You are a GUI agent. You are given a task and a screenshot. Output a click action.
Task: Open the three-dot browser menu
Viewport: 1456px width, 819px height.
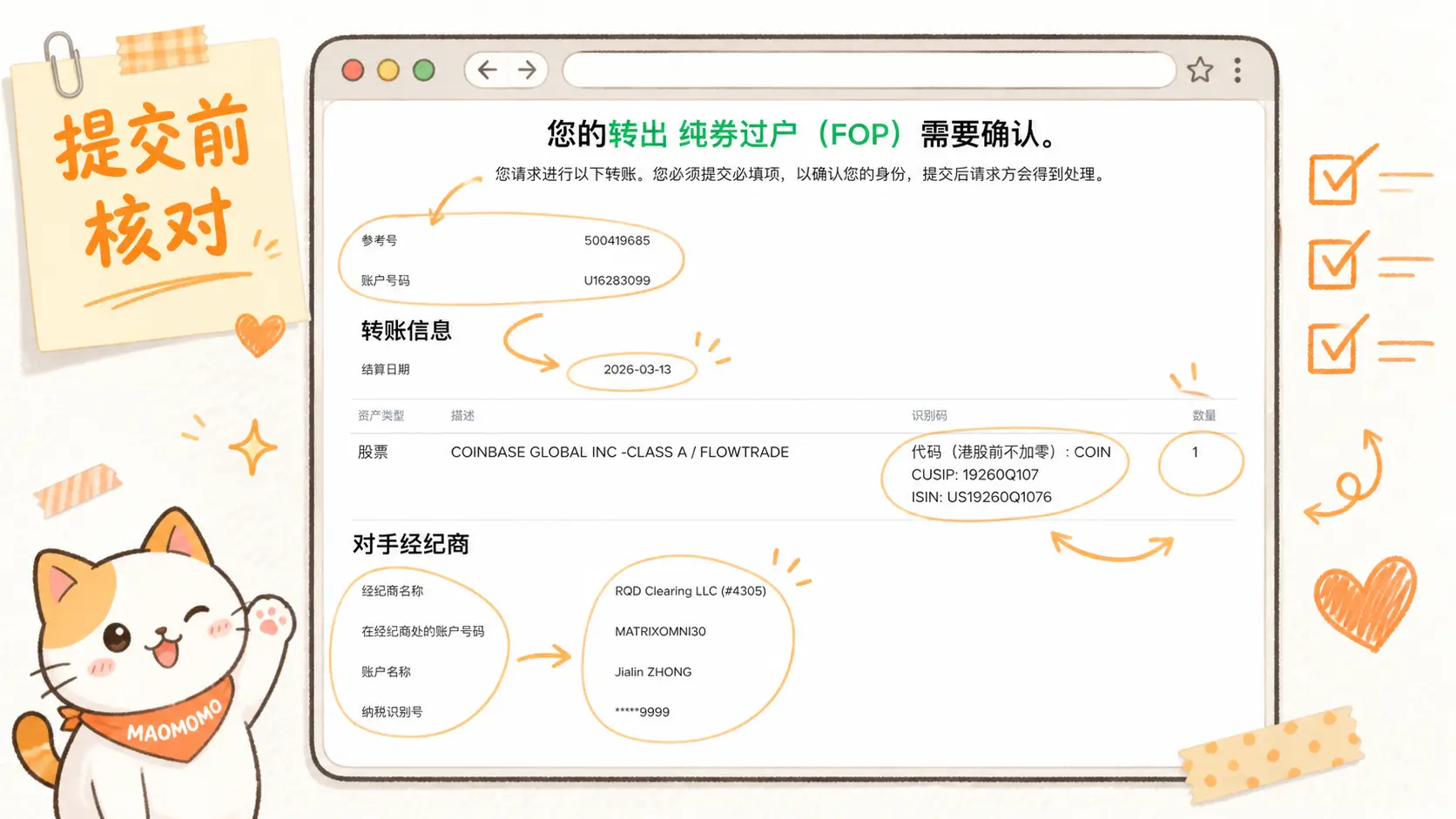tap(1237, 70)
